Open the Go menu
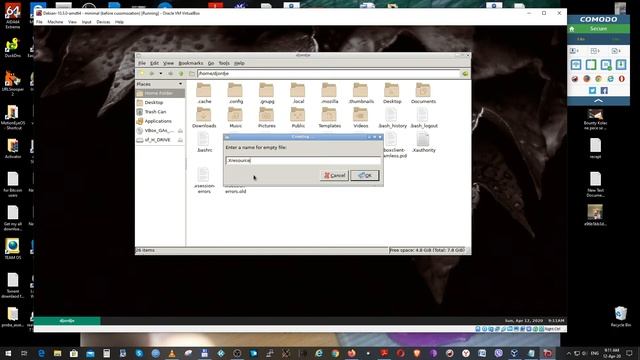This screenshot has width=640, height=360. coord(211,63)
